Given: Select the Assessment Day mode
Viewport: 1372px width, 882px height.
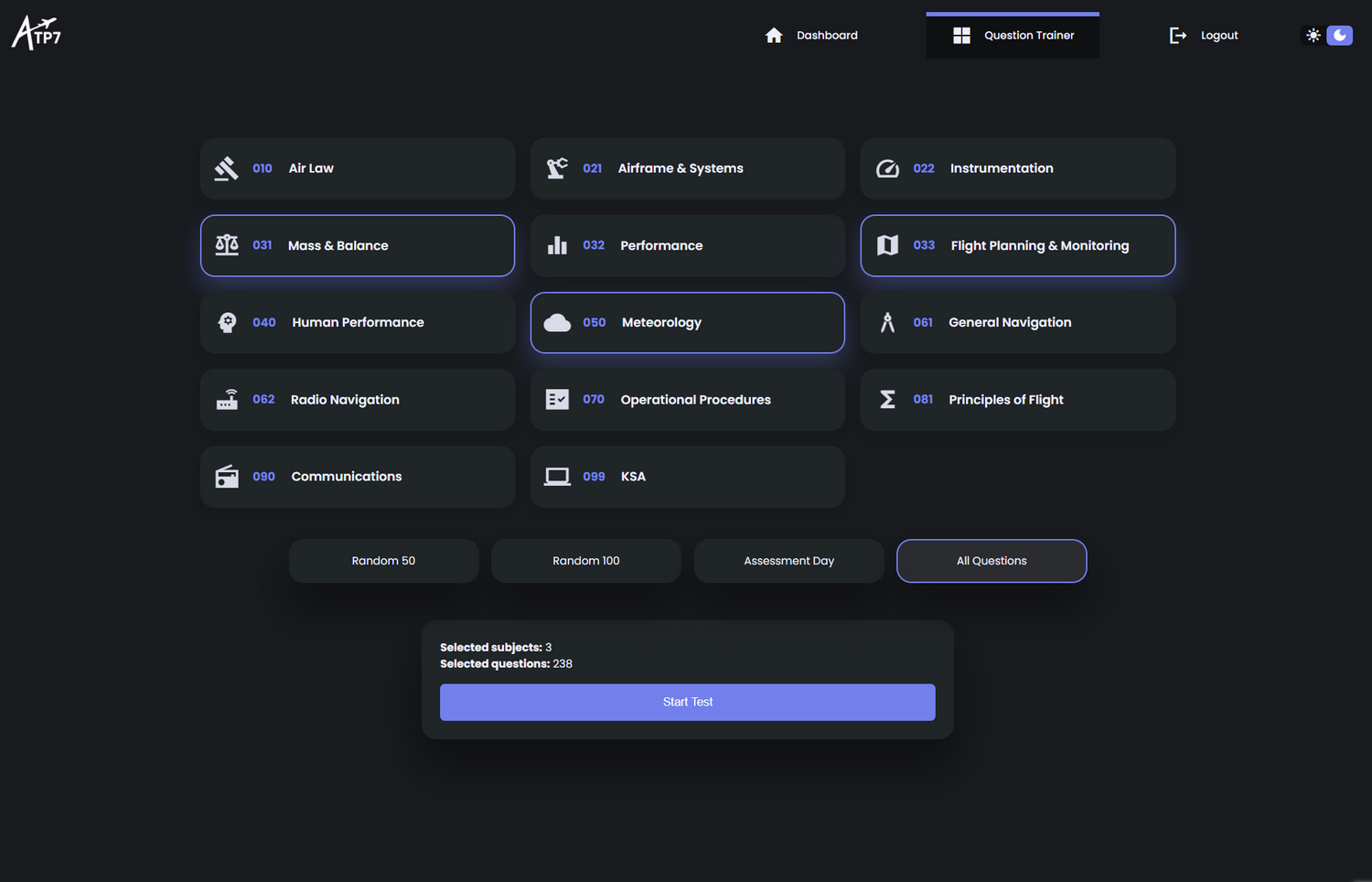Looking at the screenshot, I should 788,561.
